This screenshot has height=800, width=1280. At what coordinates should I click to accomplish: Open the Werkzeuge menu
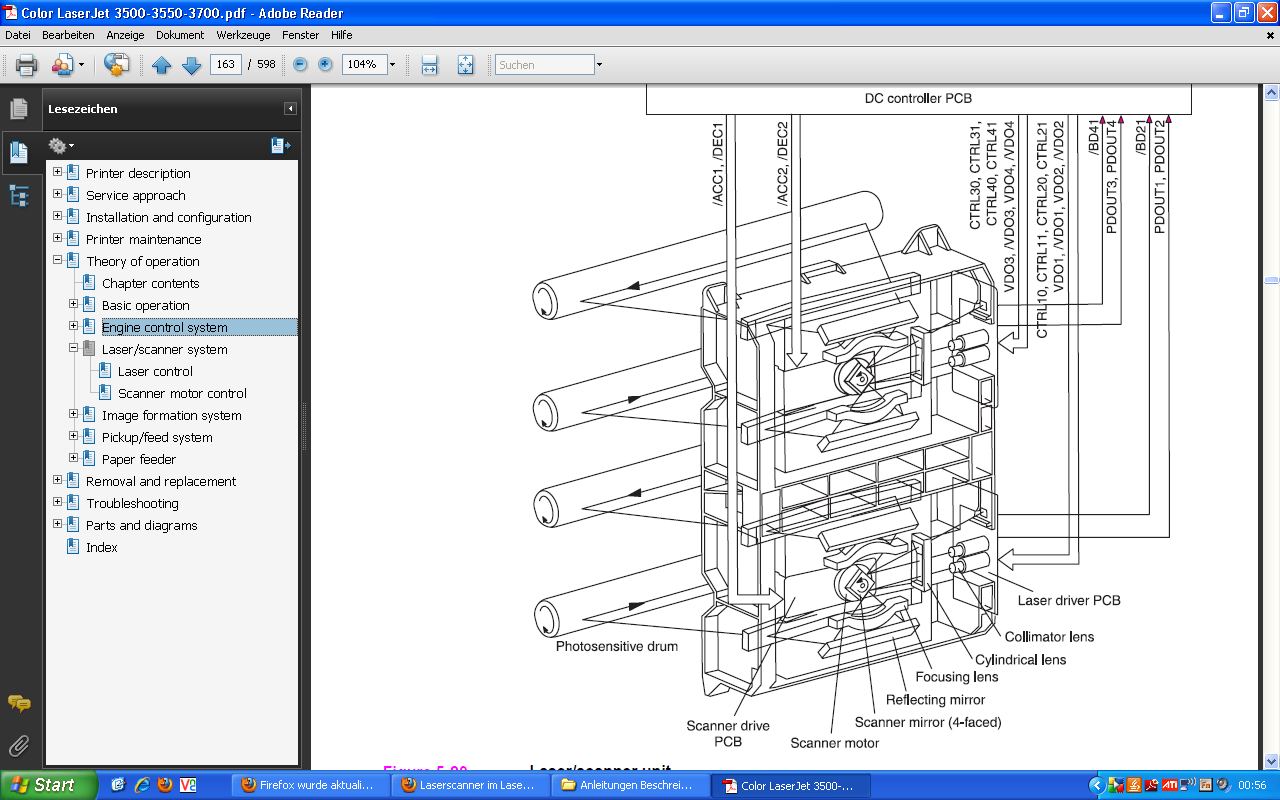coord(243,35)
